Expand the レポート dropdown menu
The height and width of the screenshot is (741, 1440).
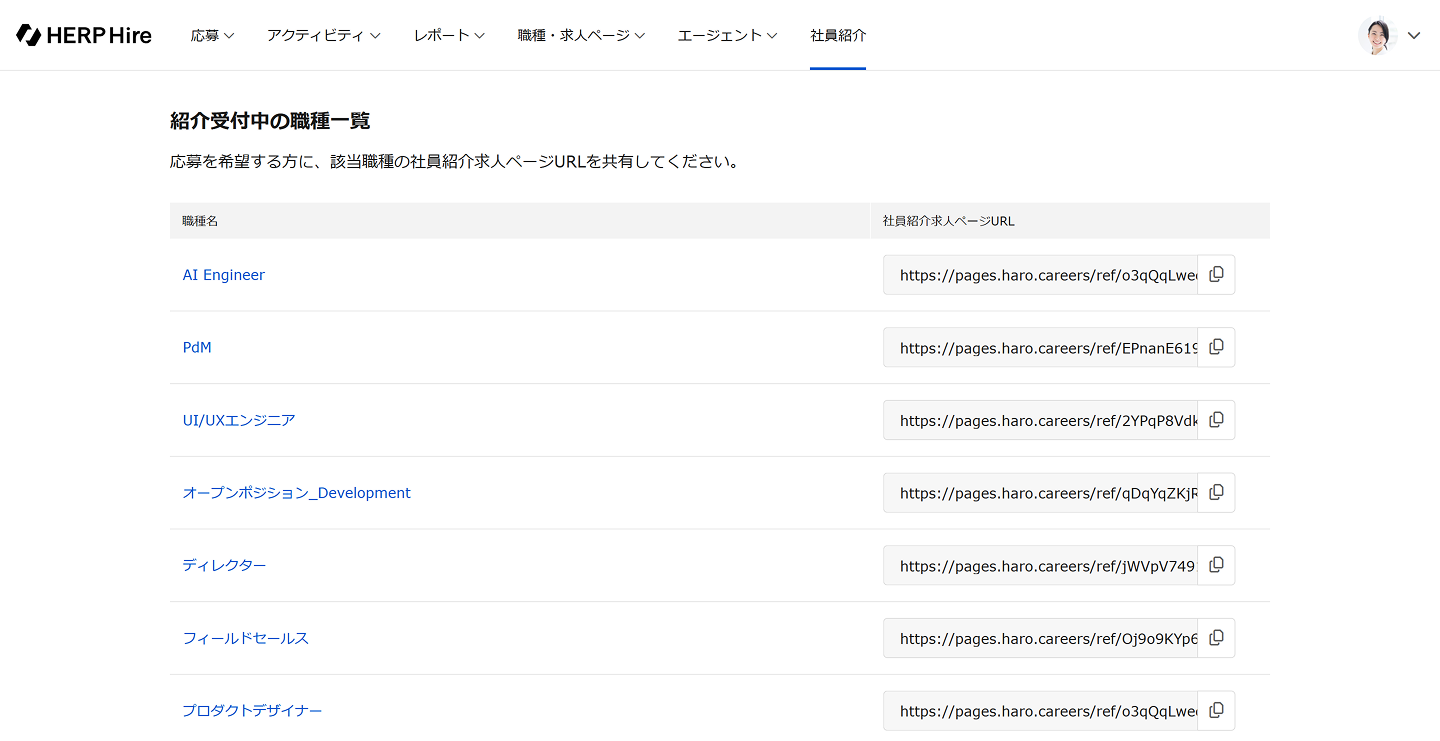(449, 35)
